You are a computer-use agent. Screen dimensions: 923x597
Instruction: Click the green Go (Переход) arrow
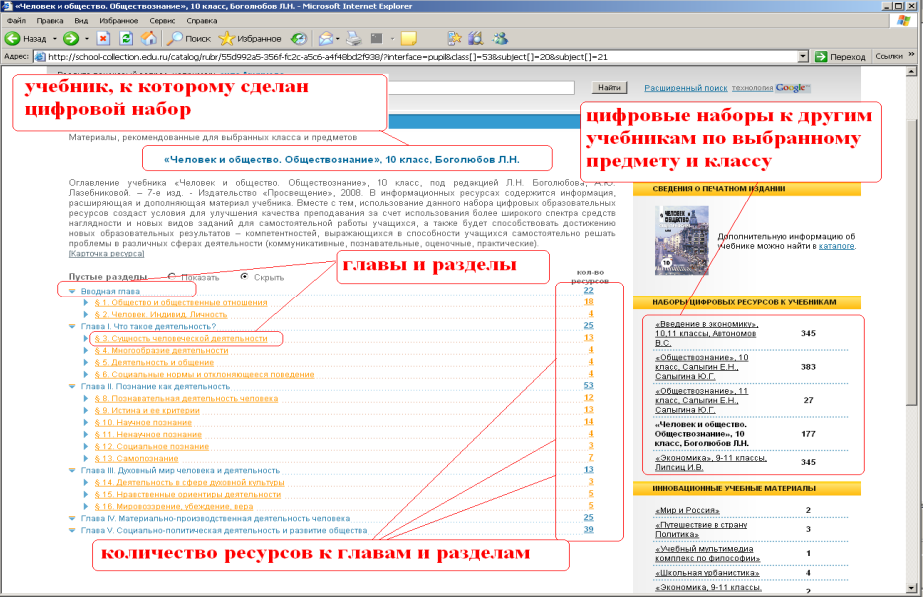coord(821,57)
